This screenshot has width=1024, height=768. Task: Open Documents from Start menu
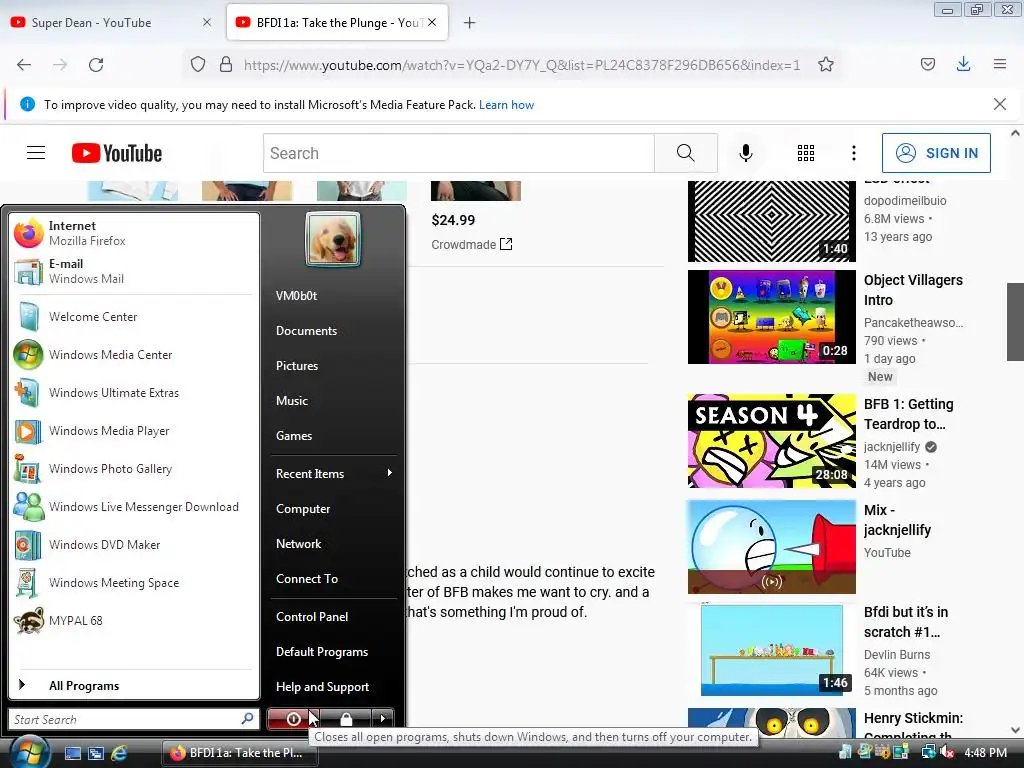coord(333,330)
